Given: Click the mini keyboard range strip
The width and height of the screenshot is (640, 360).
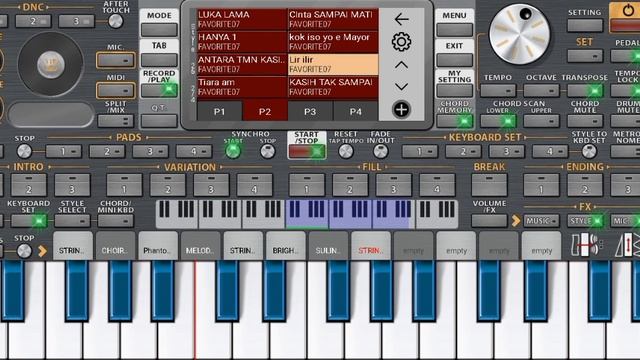Looking at the screenshot, I should 307,213.
